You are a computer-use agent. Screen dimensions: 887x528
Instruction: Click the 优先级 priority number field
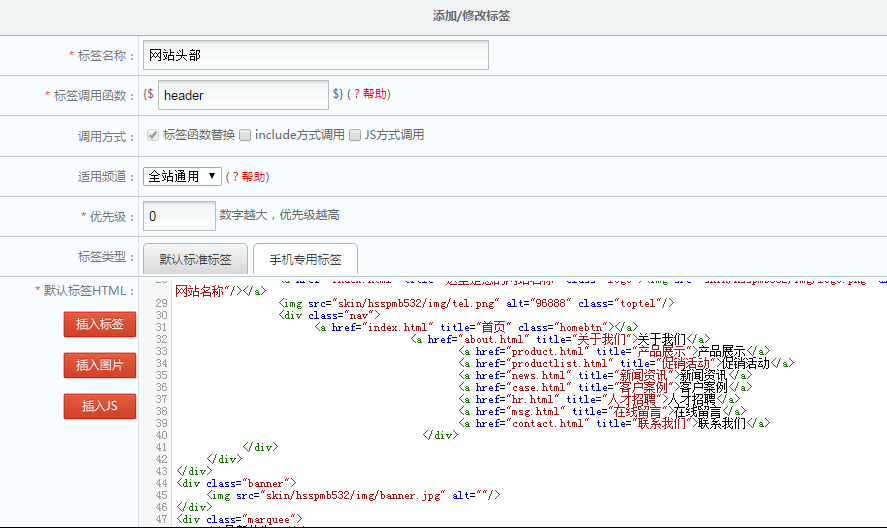[180, 215]
